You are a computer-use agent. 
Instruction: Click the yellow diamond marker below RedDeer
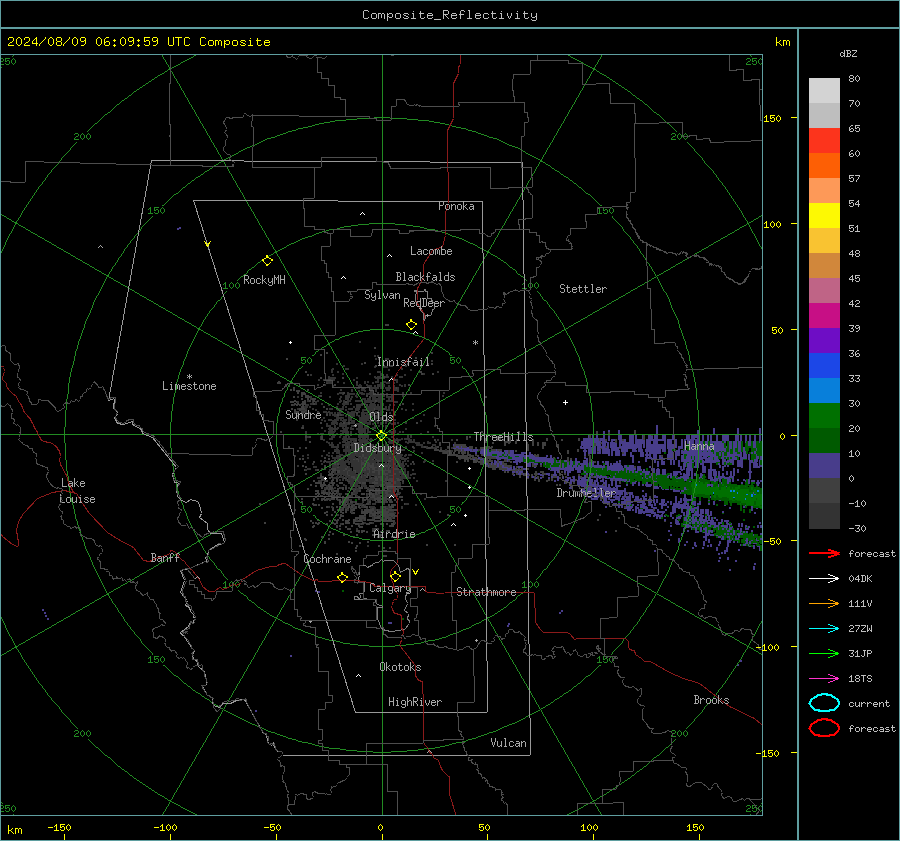(411, 325)
